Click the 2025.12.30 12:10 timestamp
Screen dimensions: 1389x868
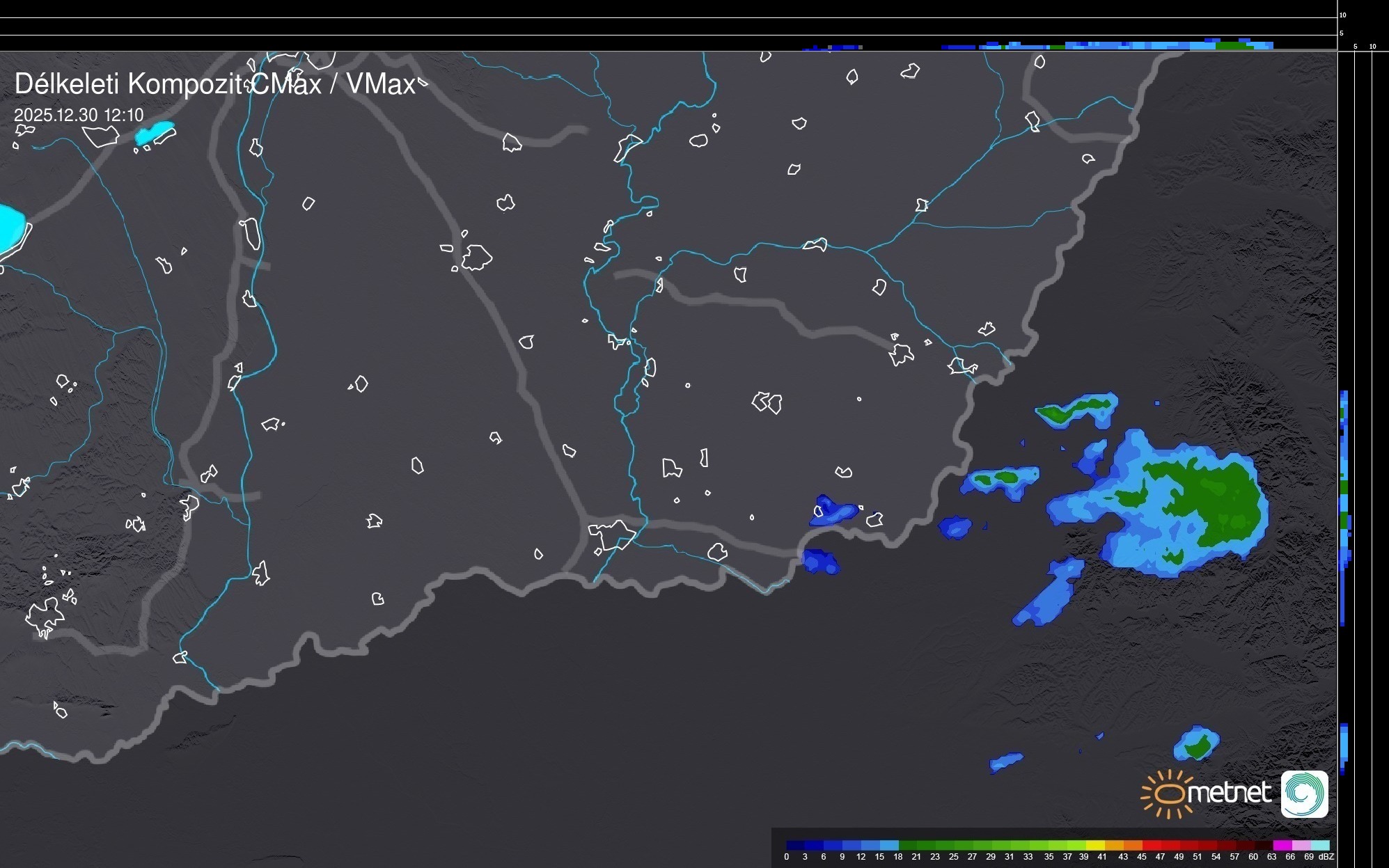click(79, 115)
